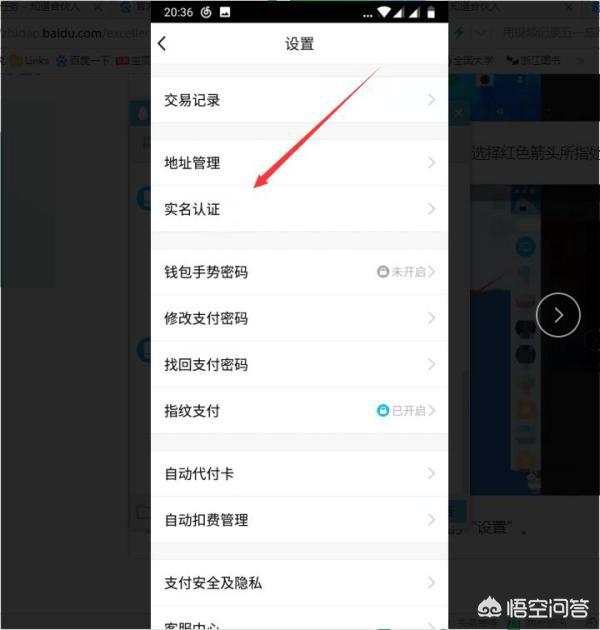Select 找回支付密码 entry
Viewport: 600px width, 630px height.
[x=299, y=364]
